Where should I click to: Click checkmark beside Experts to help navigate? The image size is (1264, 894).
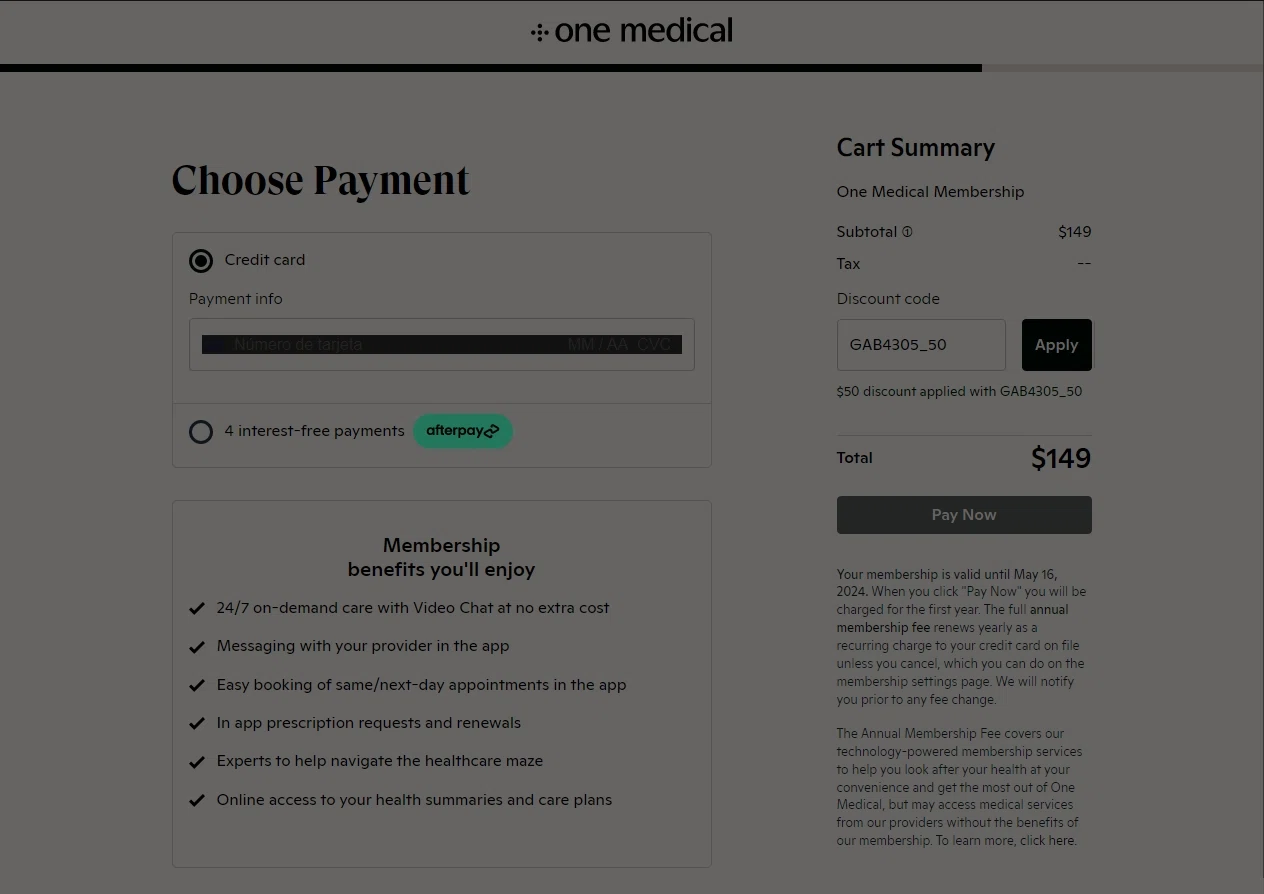point(197,761)
